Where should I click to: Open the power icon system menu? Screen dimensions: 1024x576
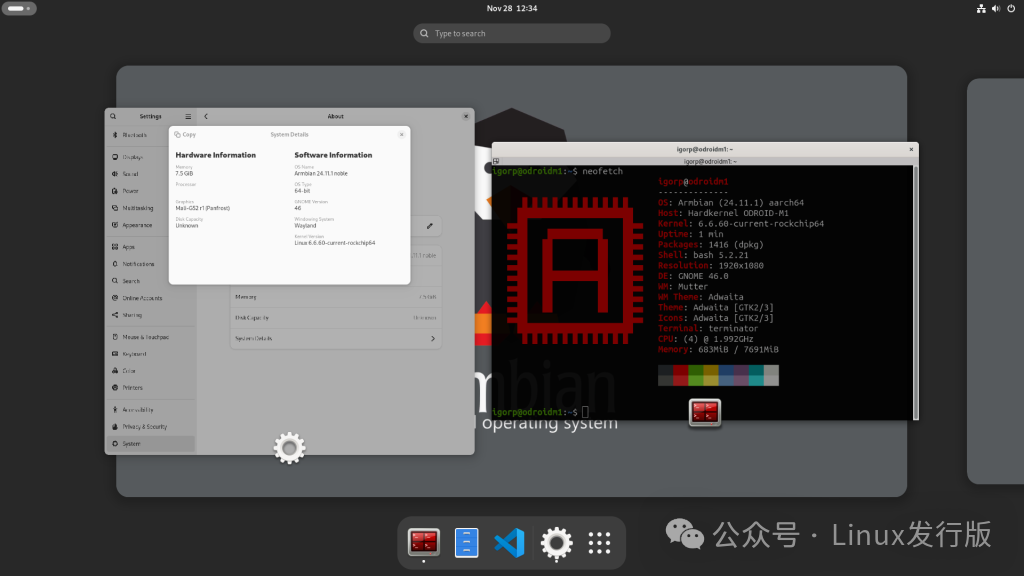(x=1010, y=8)
